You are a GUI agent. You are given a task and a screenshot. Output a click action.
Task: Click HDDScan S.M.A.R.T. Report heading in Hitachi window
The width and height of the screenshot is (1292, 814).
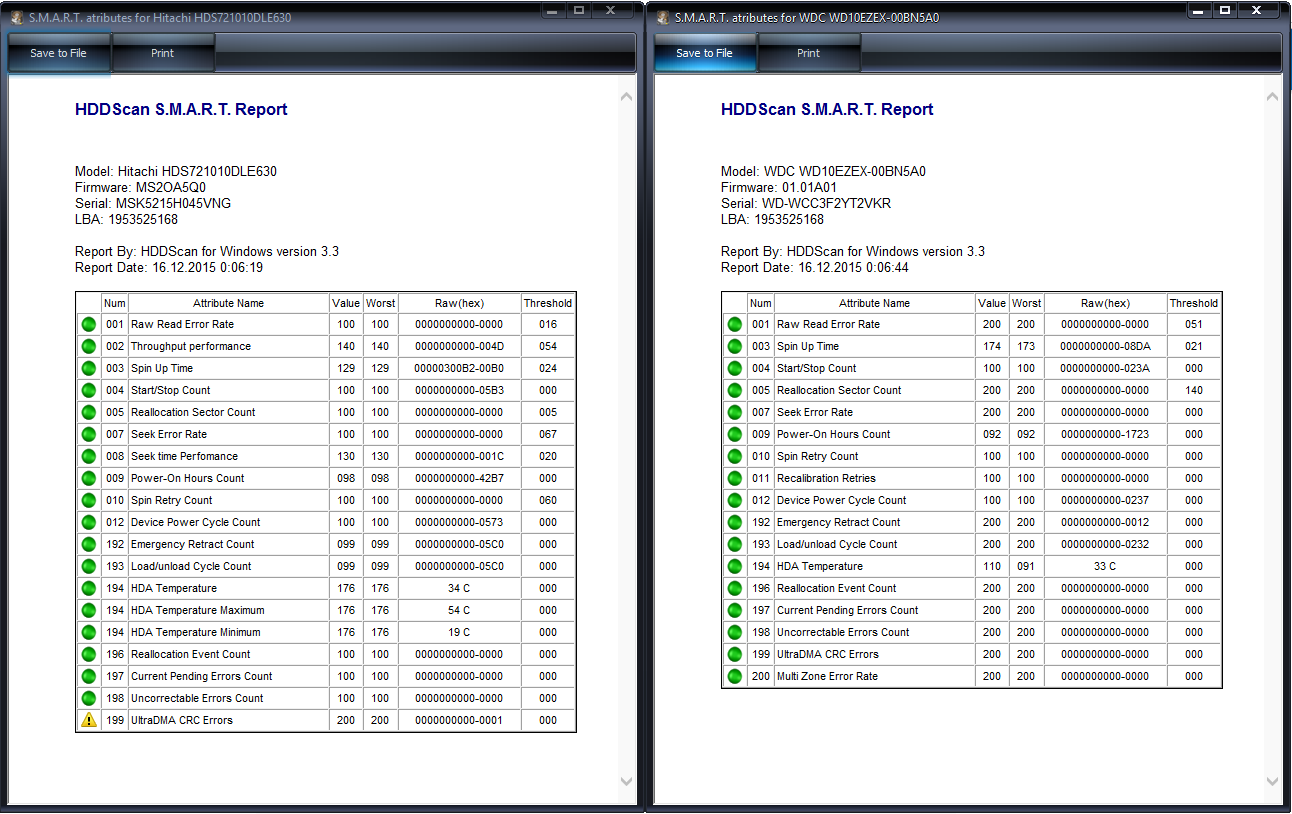click(181, 109)
